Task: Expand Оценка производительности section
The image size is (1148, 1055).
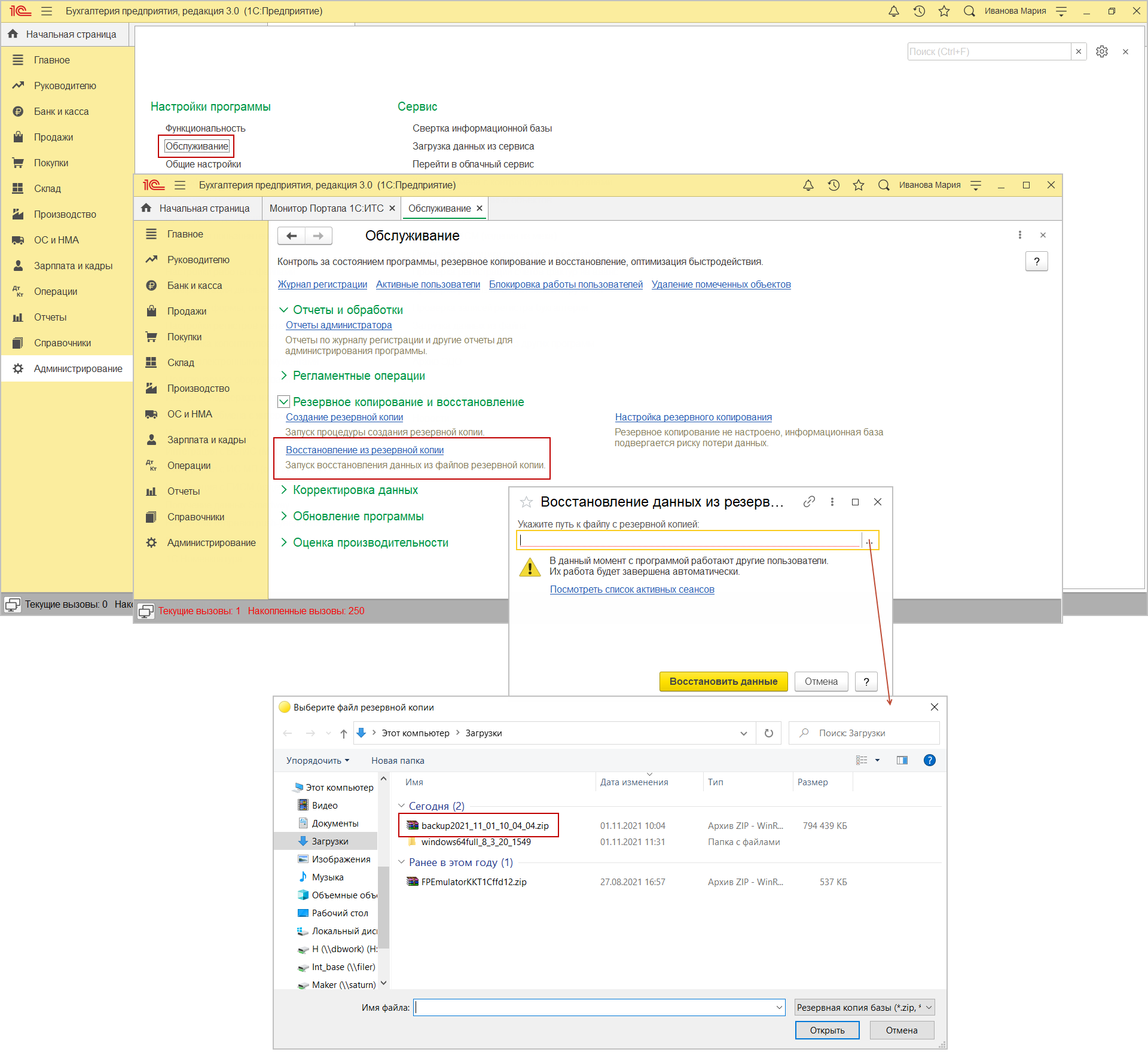Action: pos(284,542)
